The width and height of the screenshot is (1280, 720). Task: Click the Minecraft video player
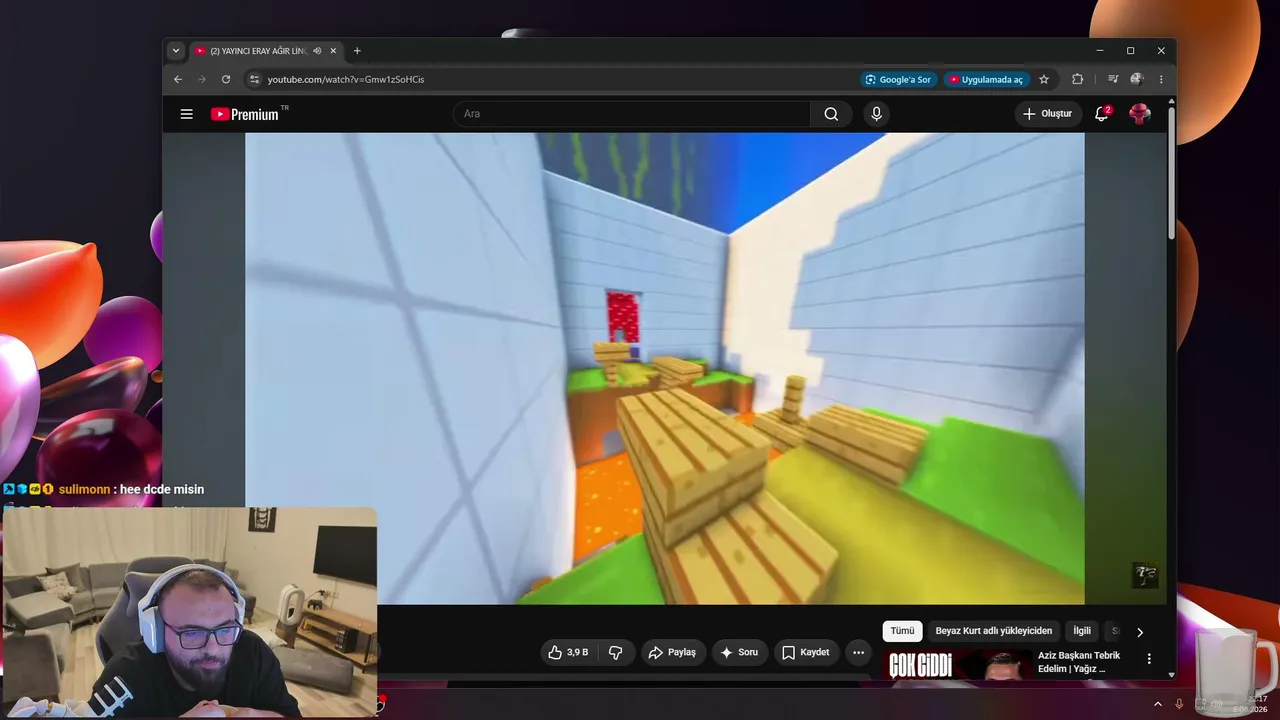click(665, 369)
